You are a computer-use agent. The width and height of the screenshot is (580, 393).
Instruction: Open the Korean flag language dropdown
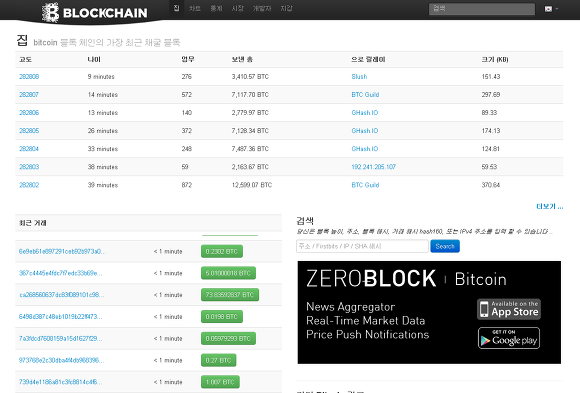552,9
